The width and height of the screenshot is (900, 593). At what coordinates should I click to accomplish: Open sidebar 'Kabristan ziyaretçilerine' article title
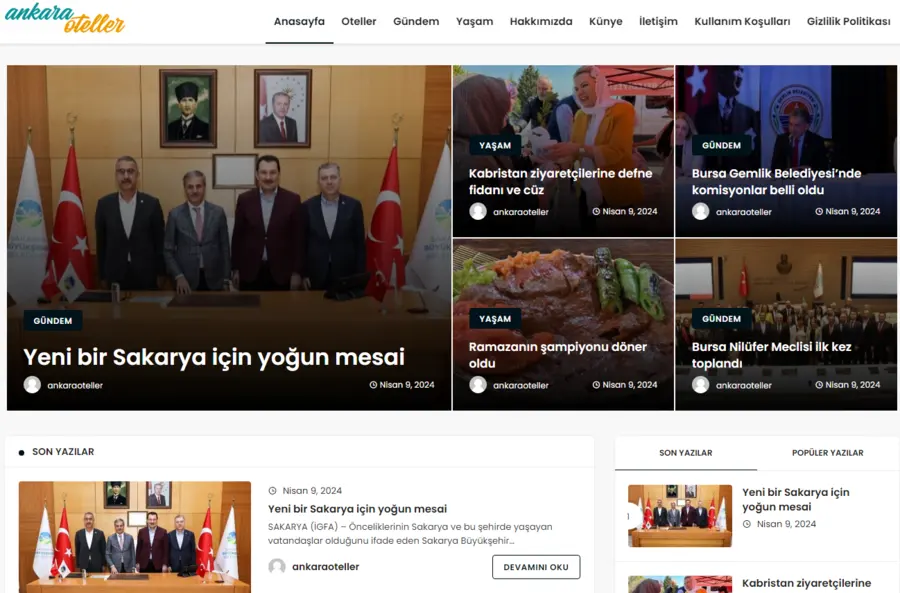point(806,583)
